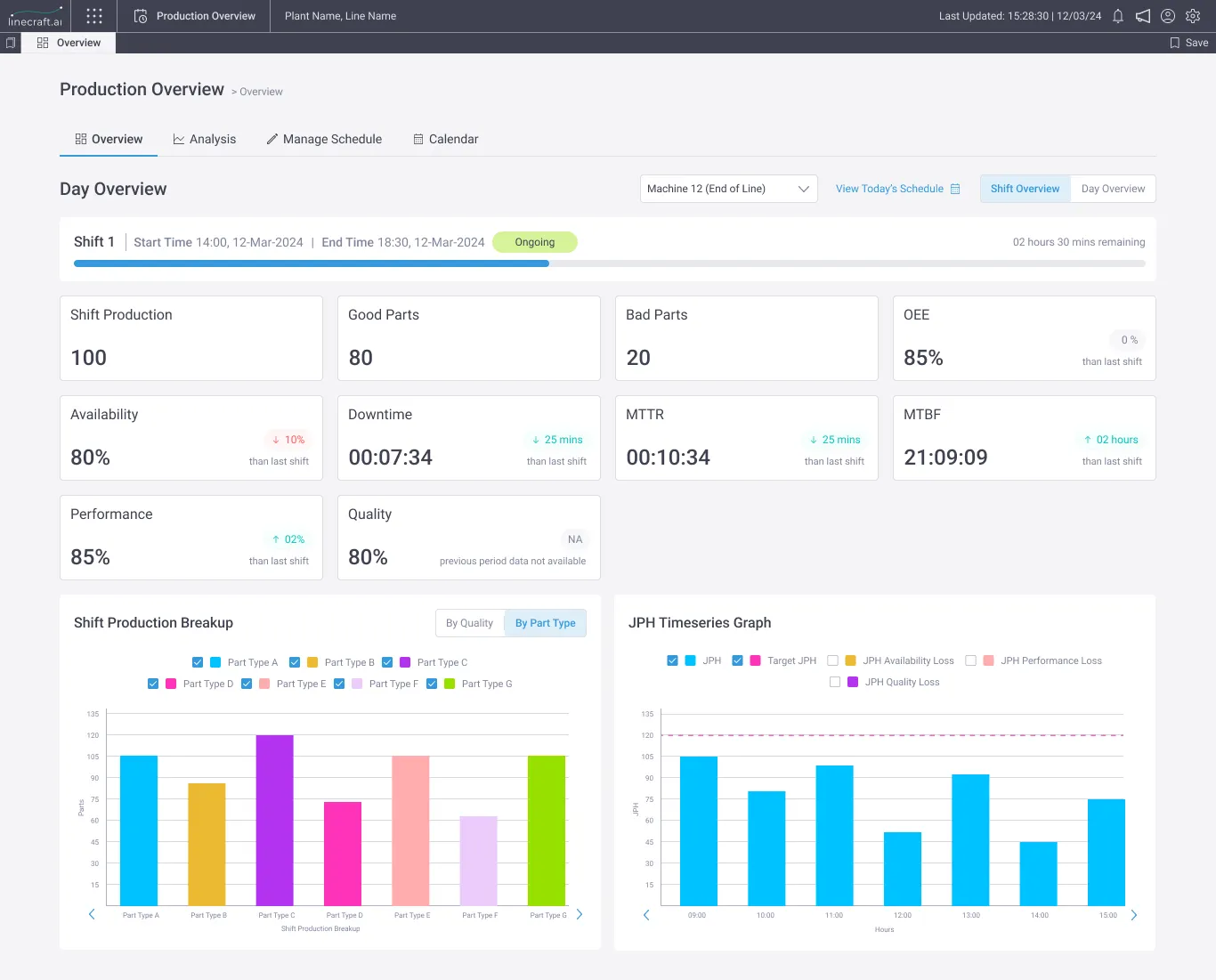Click the Save button

[1189, 43]
